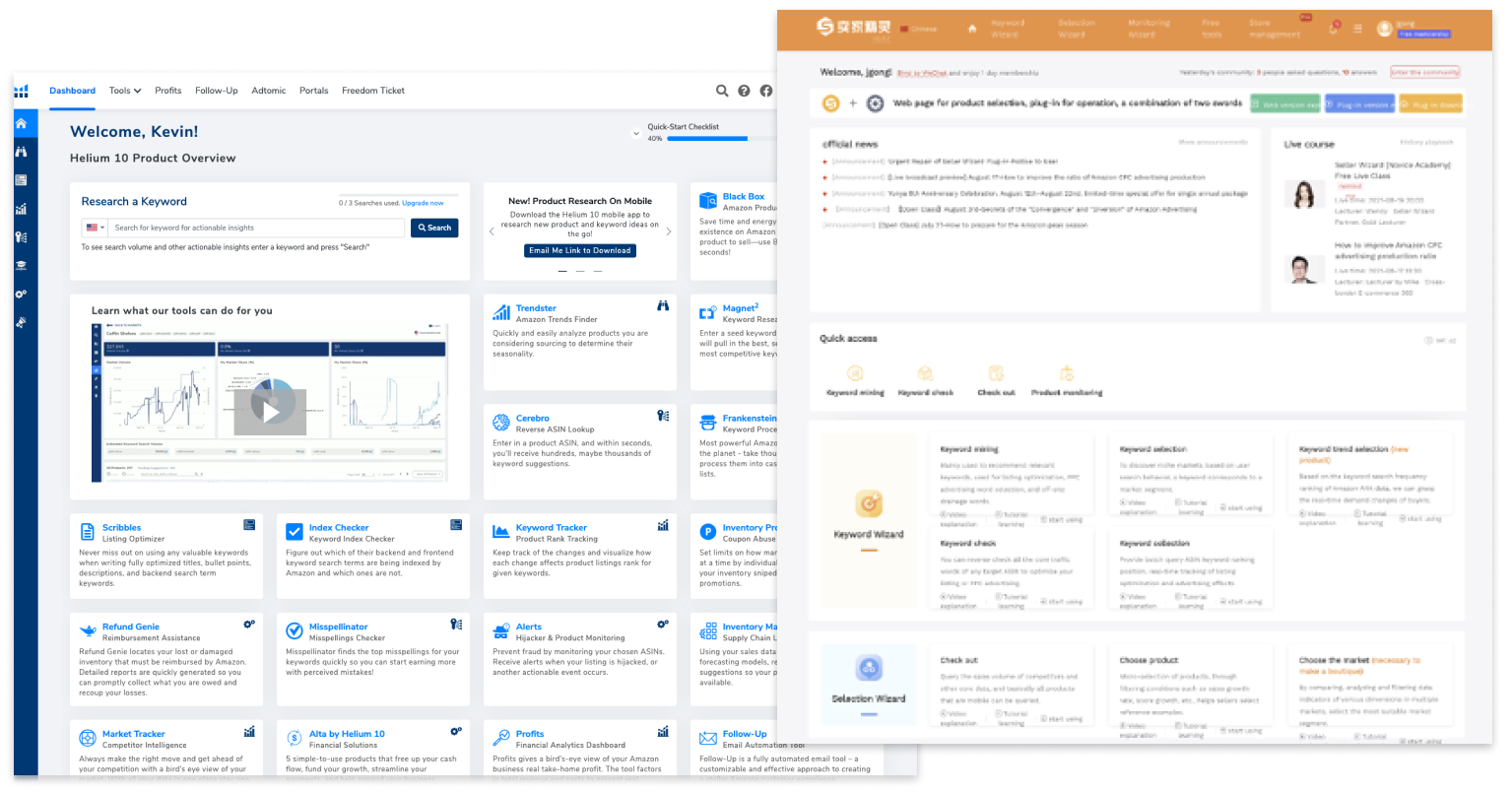Select the Chinese language toggle
This screenshot has width=1512, height=793.
point(914,29)
